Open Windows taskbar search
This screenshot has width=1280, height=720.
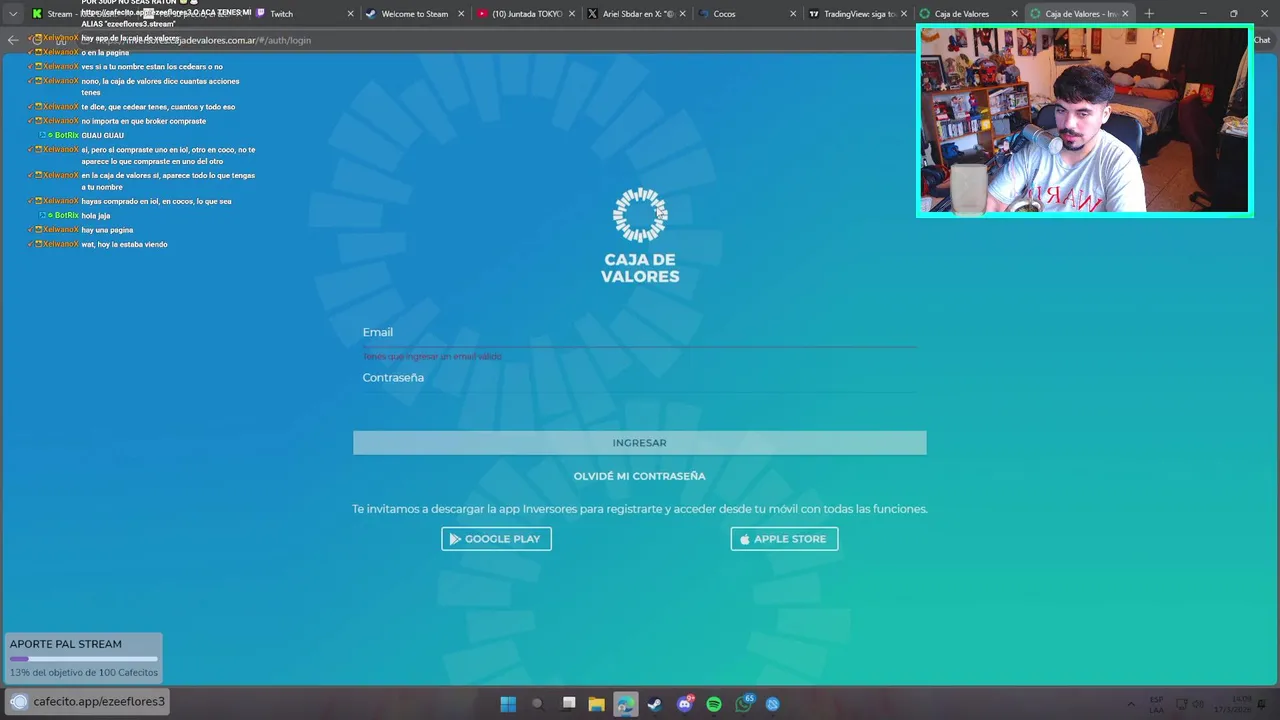point(538,704)
